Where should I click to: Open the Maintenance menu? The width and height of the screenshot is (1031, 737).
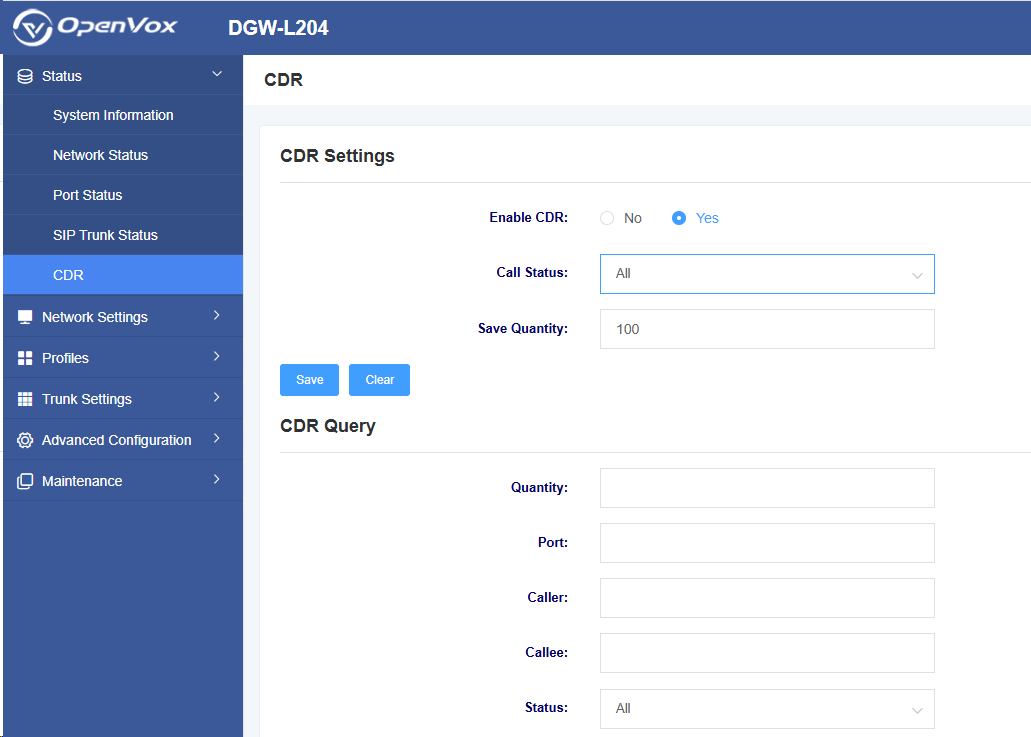coord(123,481)
